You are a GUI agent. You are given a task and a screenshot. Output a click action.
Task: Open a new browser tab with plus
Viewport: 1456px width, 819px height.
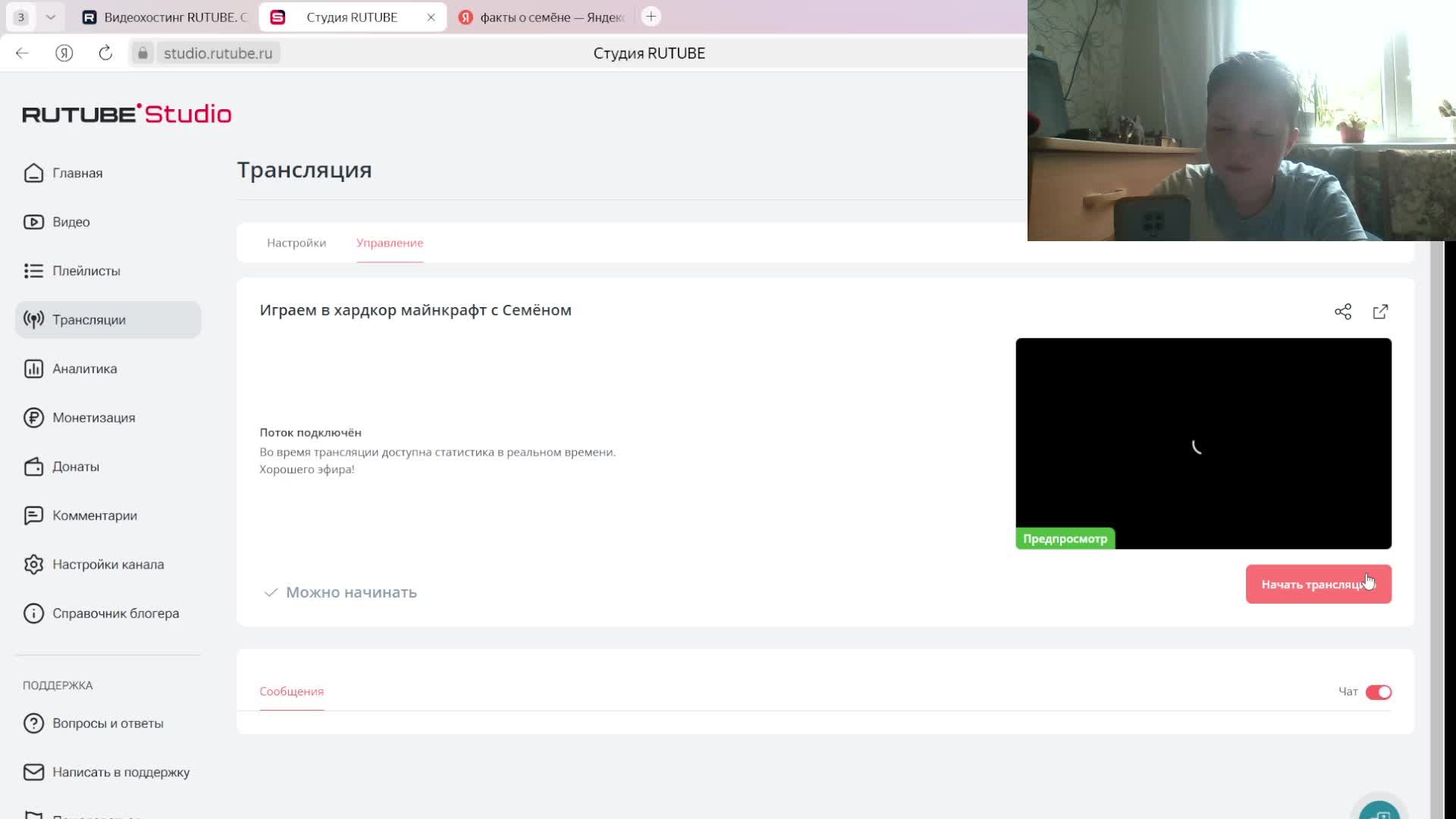point(651,17)
